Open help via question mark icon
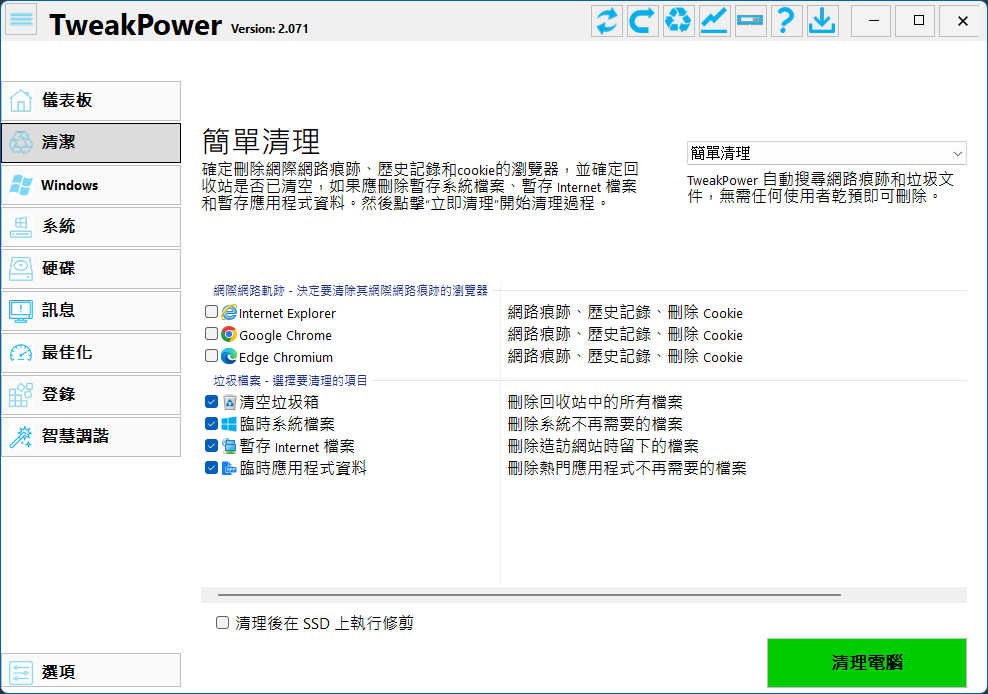Image resolution: width=988 pixels, height=694 pixels. coord(786,21)
